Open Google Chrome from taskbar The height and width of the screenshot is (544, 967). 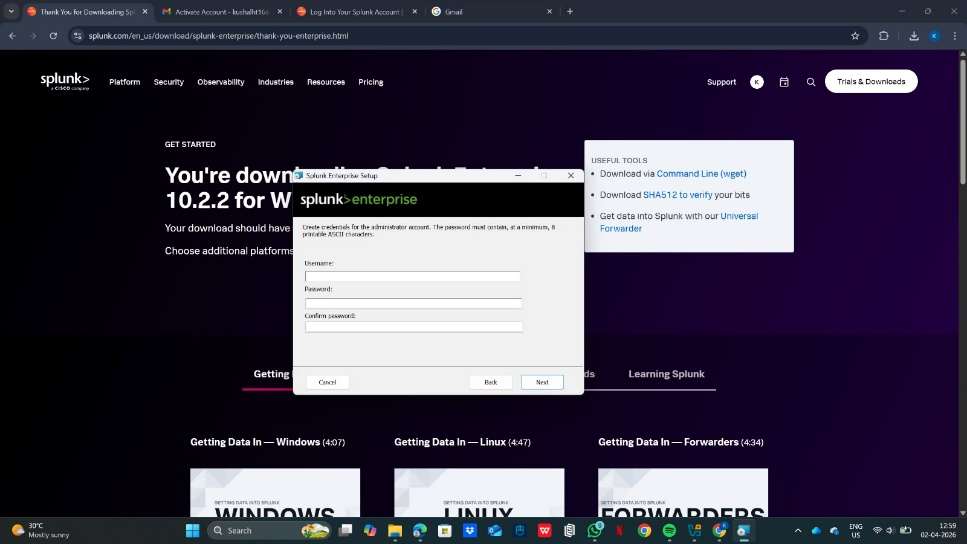pos(644,530)
